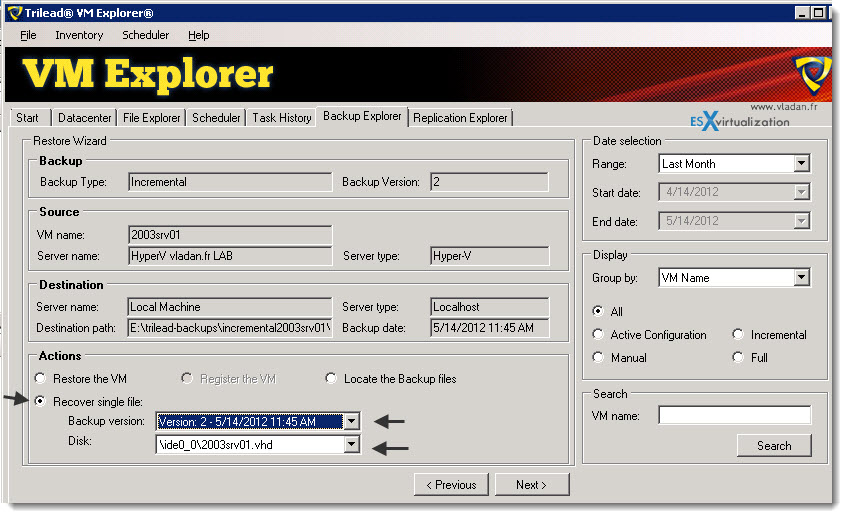Maximize the VM Explorer window
Viewport: 847px width, 518px height.
819,12
